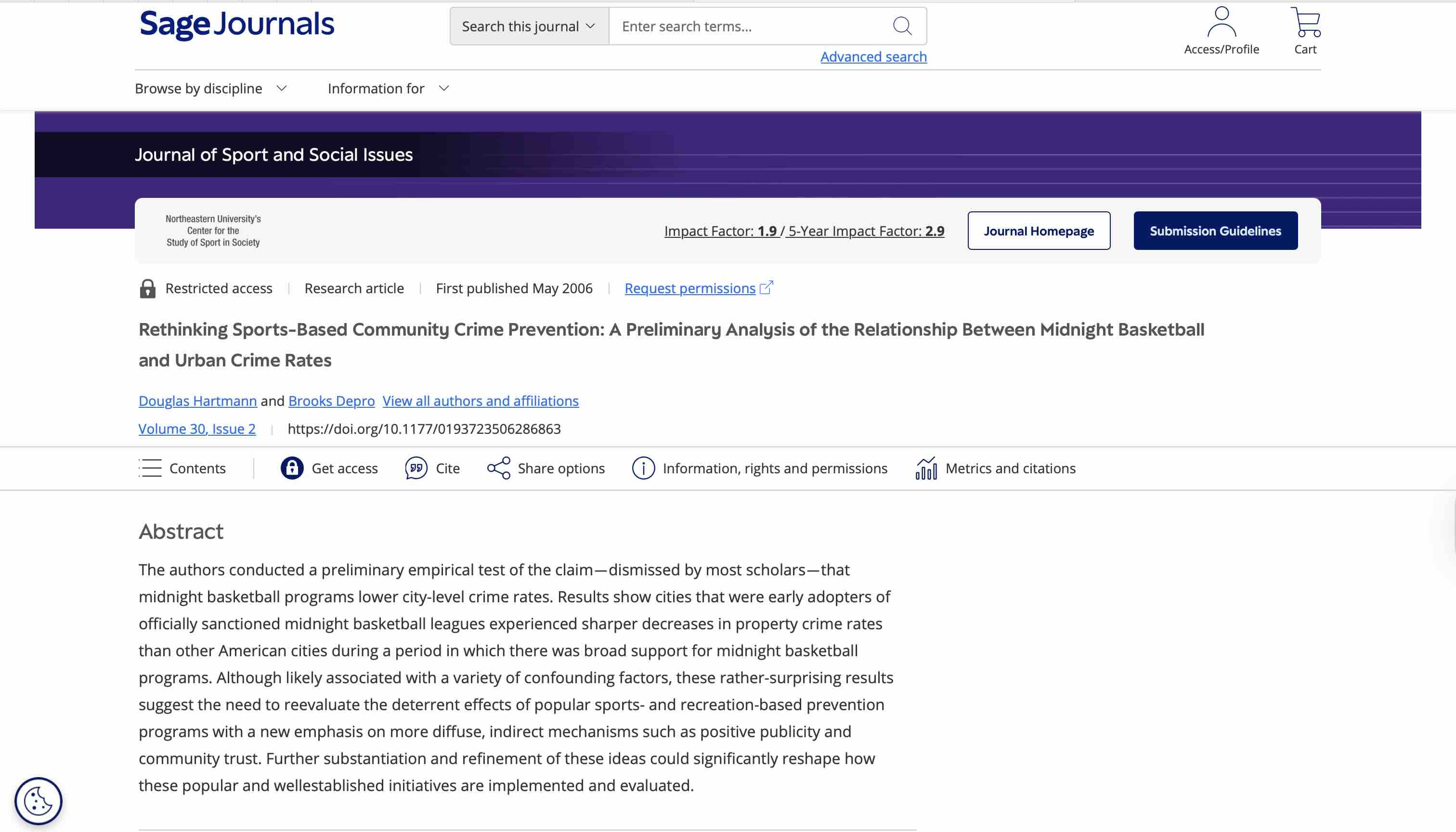Click the Share options icon
The width and height of the screenshot is (1456, 832).
[498, 468]
